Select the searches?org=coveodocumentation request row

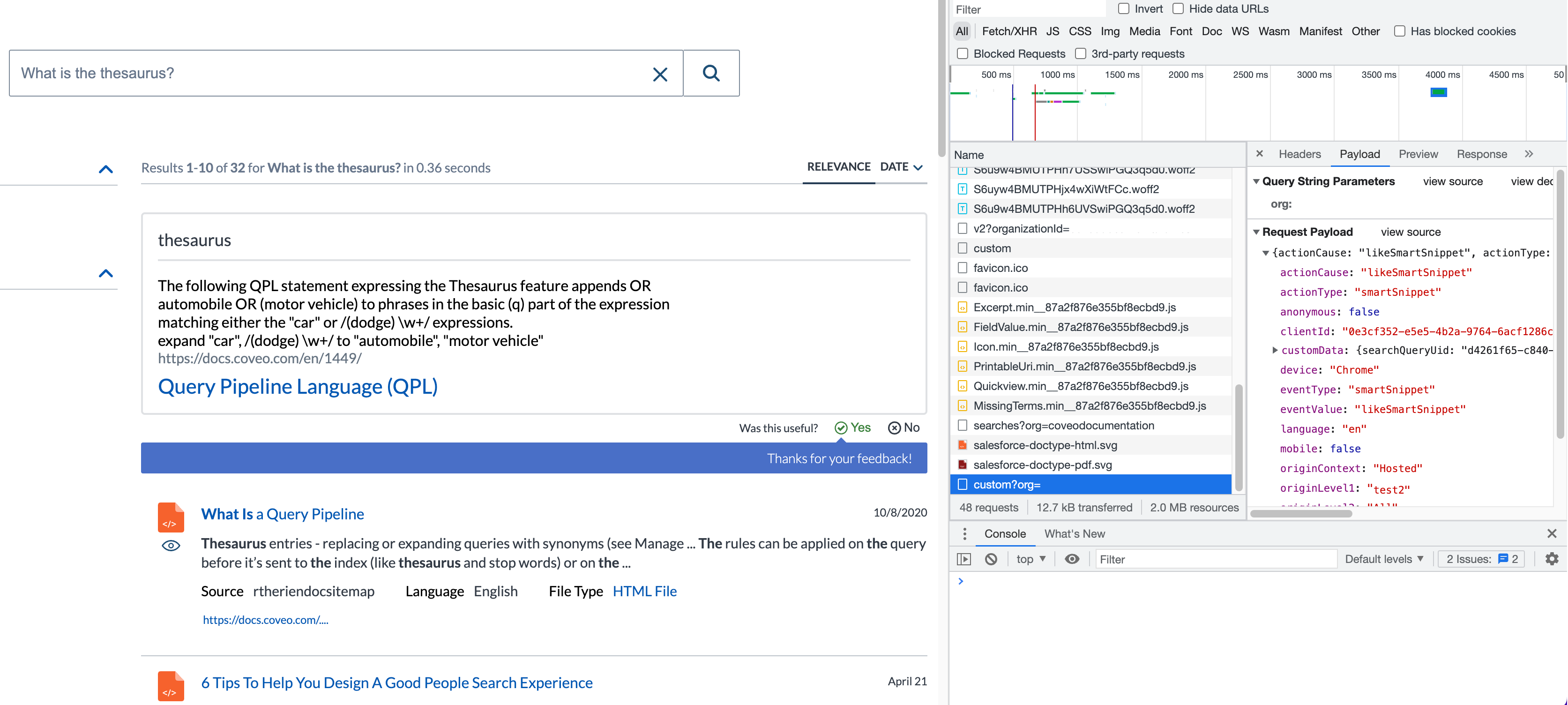(1091, 426)
